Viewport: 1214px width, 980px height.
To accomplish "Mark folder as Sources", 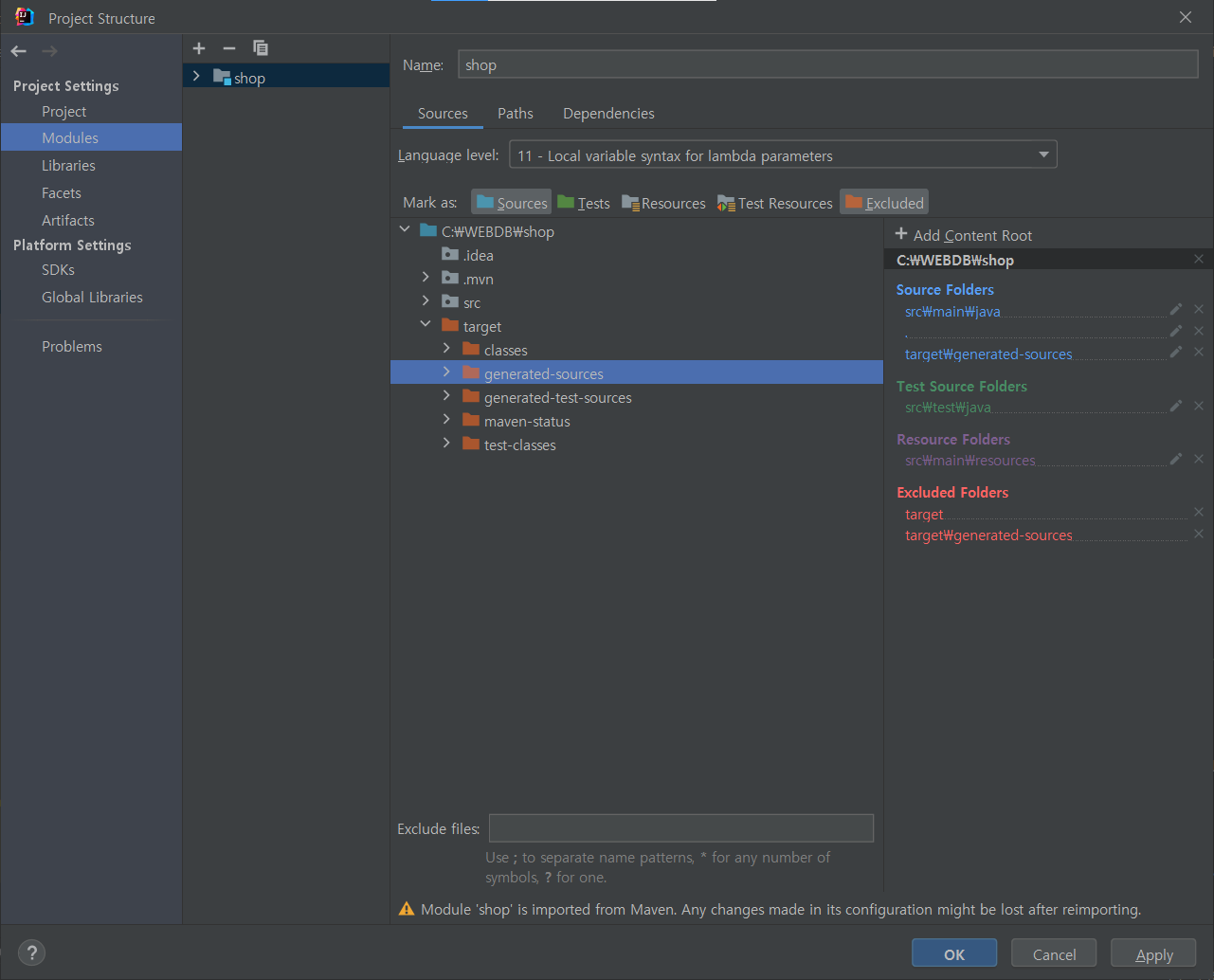I will click(x=511, y=202).
